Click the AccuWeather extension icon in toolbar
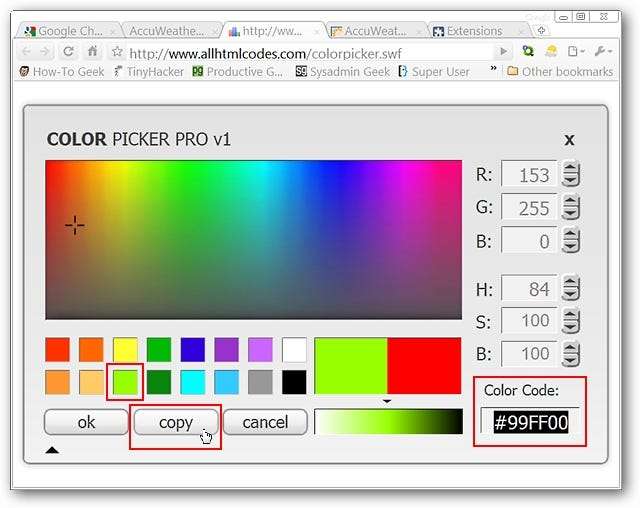Image resolution: width=640 pixels, height=508 pixels. click(549, 52)
